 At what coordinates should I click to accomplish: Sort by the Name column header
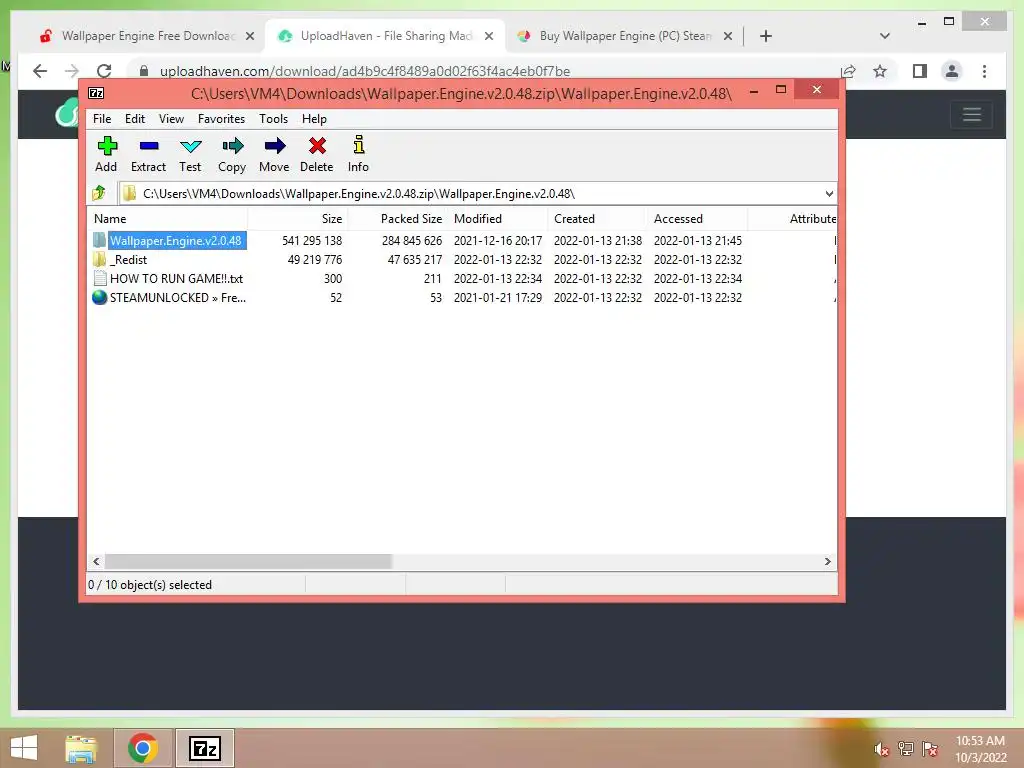pyautogui.click(x=167, y=219)
